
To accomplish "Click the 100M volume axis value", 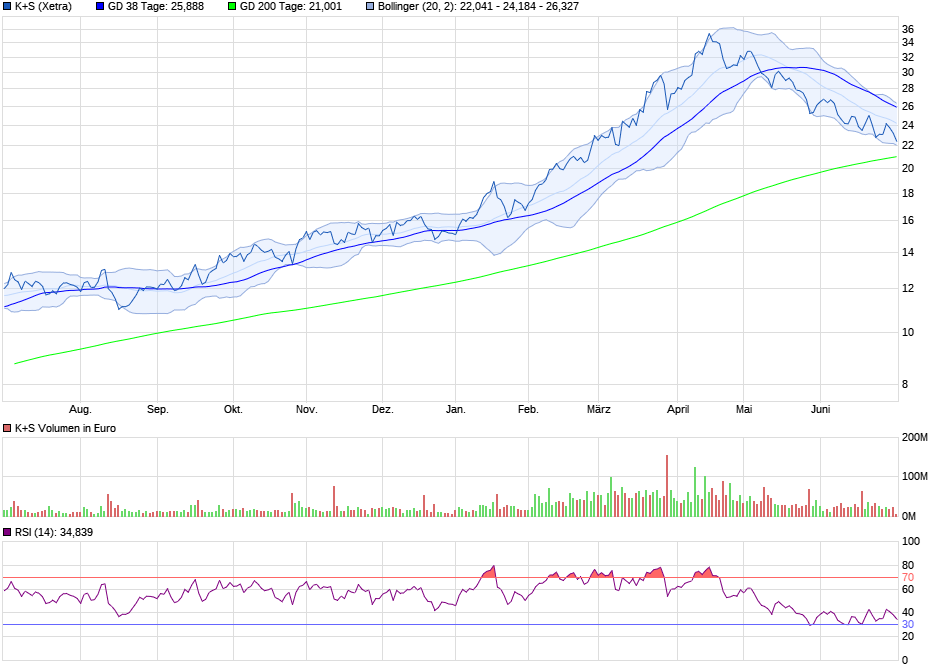I will click(915, 476).
